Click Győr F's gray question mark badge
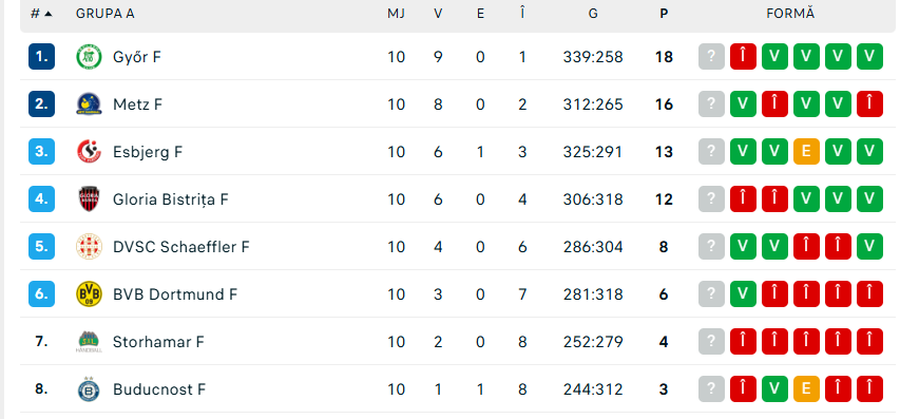The height and width of the screenshot is (419, 900). click(x=711, y=57)
